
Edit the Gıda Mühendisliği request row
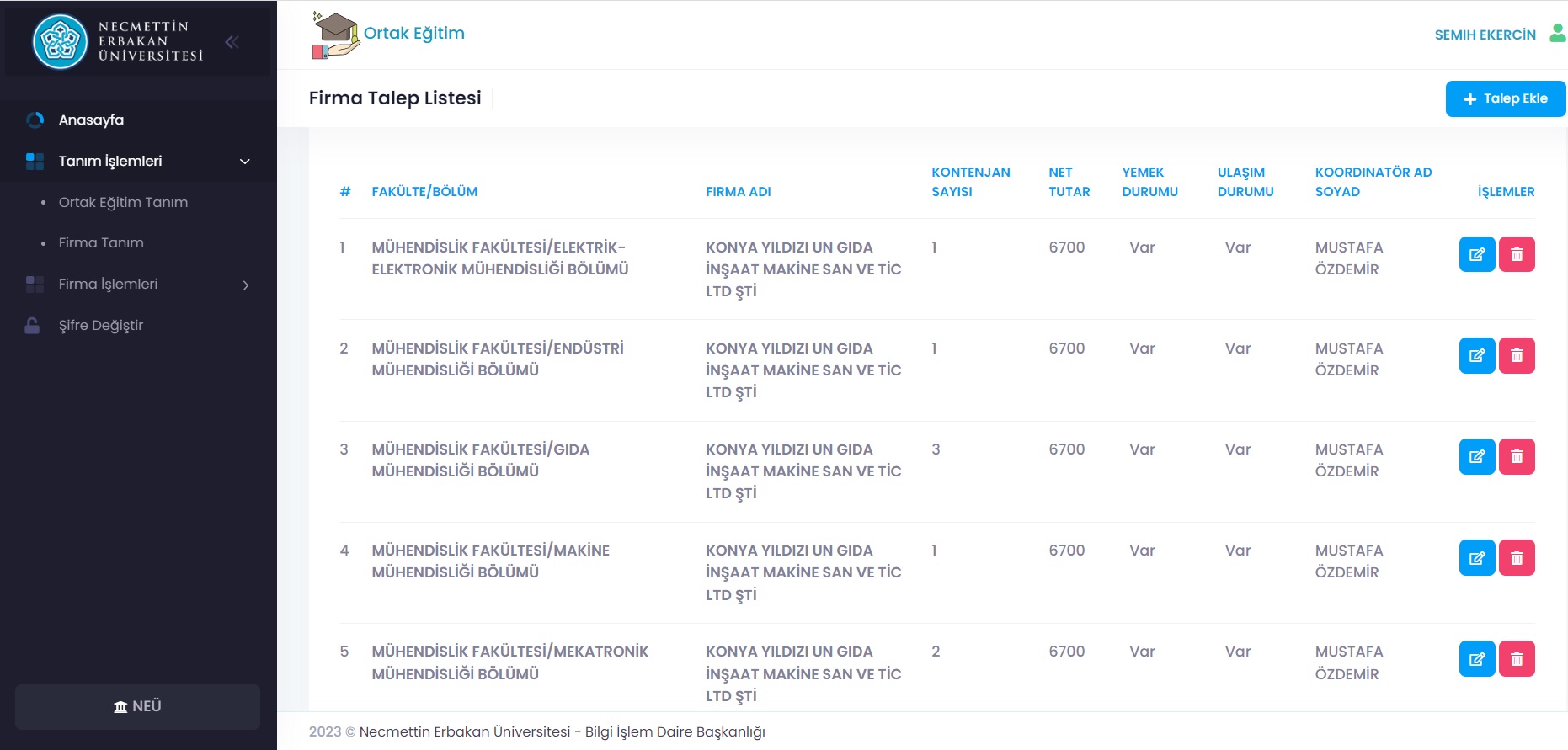(1476, 456)
